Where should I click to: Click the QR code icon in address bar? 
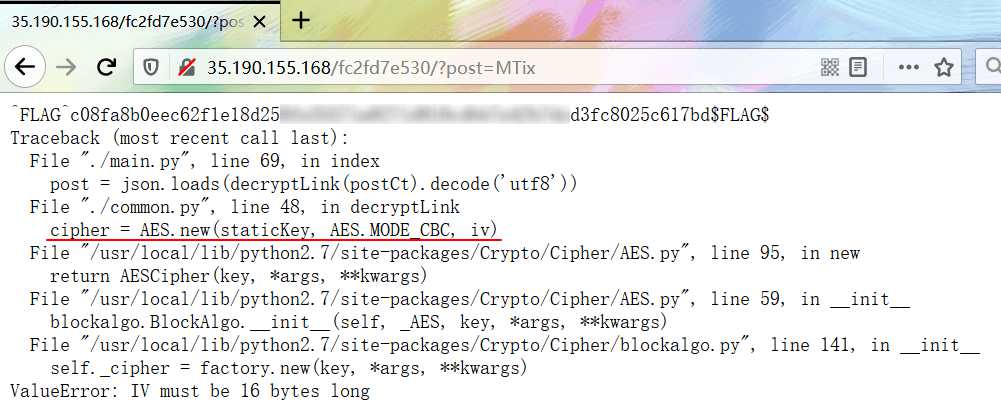point(830,67)
